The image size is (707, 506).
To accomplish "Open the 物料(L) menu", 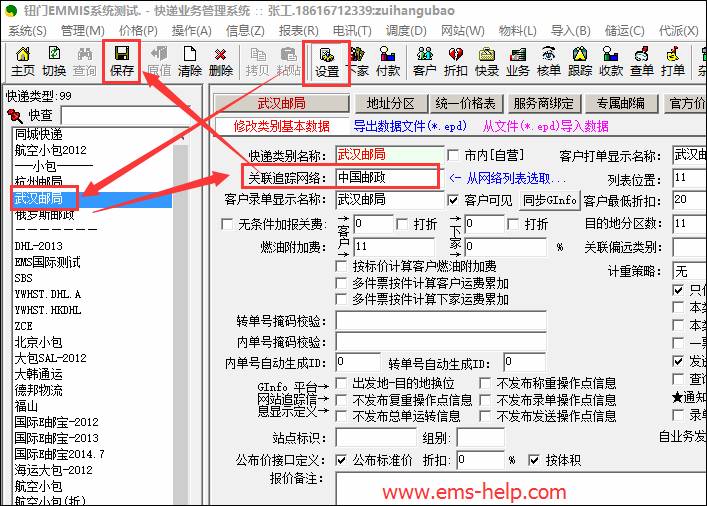I will click(x=518, y=31).
